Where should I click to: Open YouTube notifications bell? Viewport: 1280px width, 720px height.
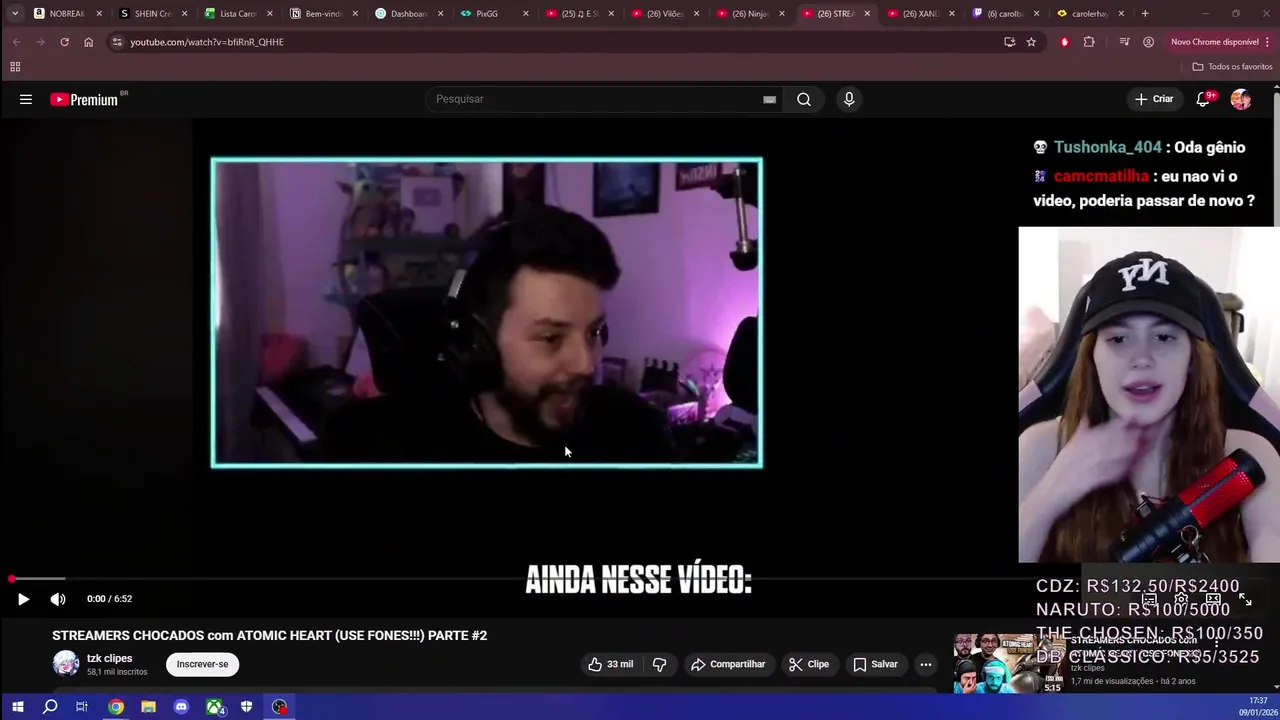[x=1205, y=99]
